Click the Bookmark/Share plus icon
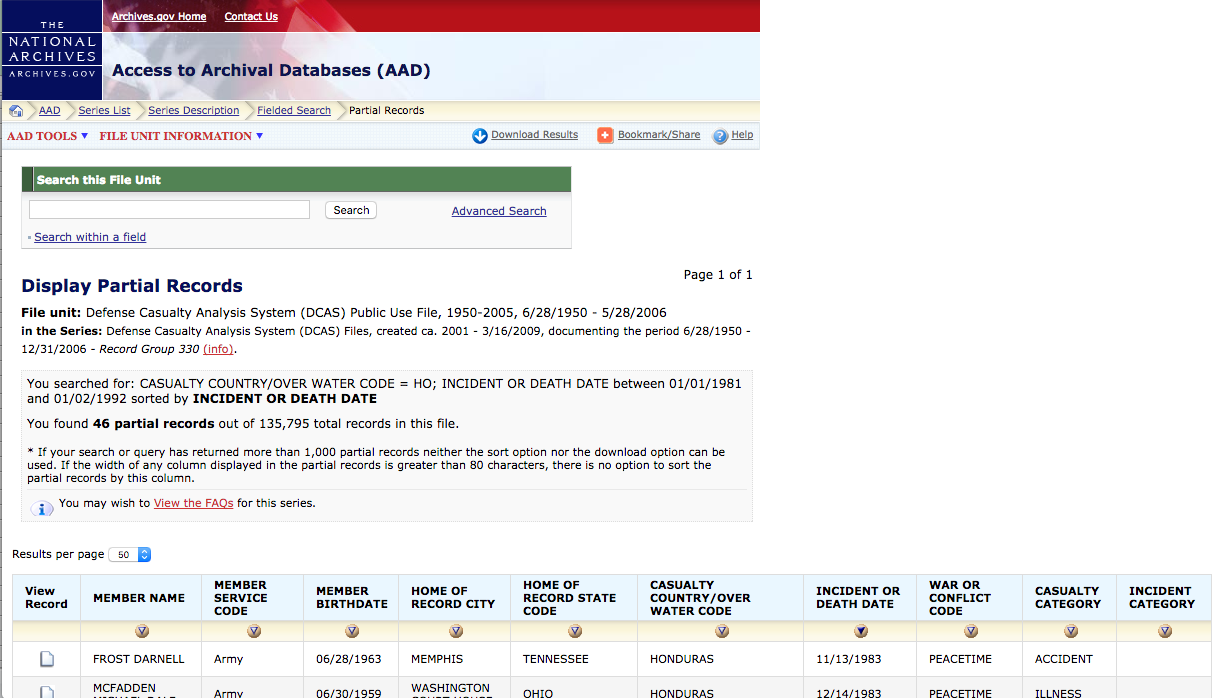1219x698 pixels. pyautogui.click(x=605, y=136)
